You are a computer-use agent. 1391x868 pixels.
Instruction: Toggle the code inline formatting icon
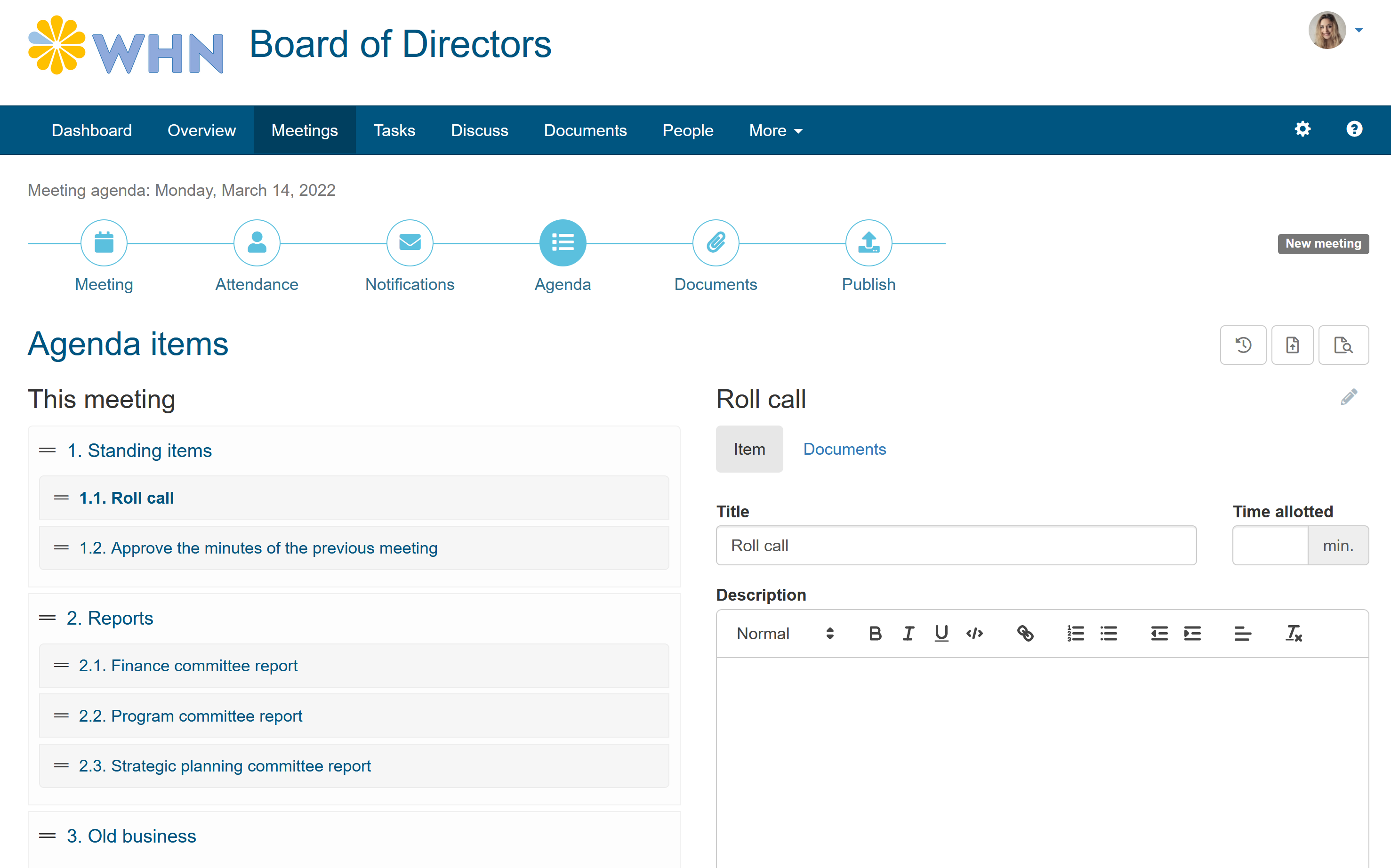pos(974,633)
